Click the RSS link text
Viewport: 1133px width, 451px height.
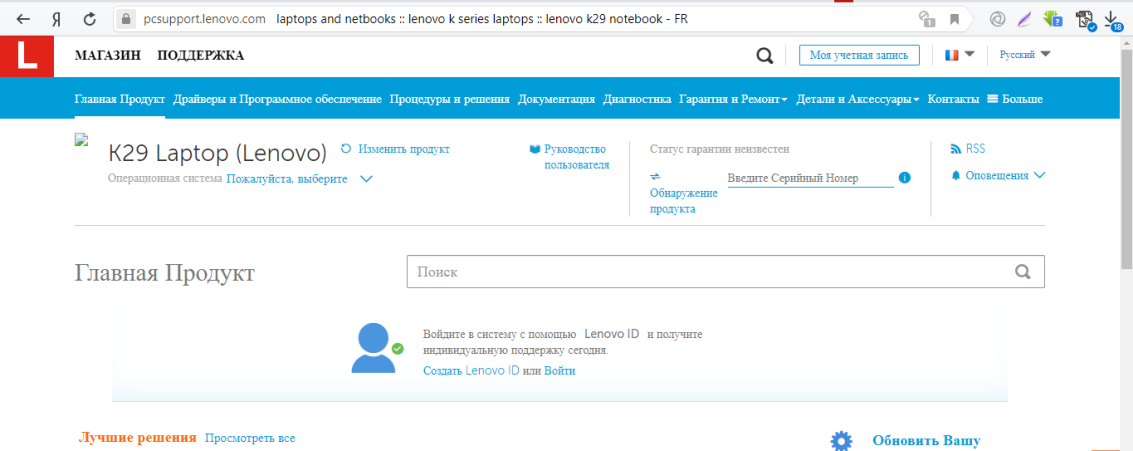pyautogui.click(x=975, y=149)
